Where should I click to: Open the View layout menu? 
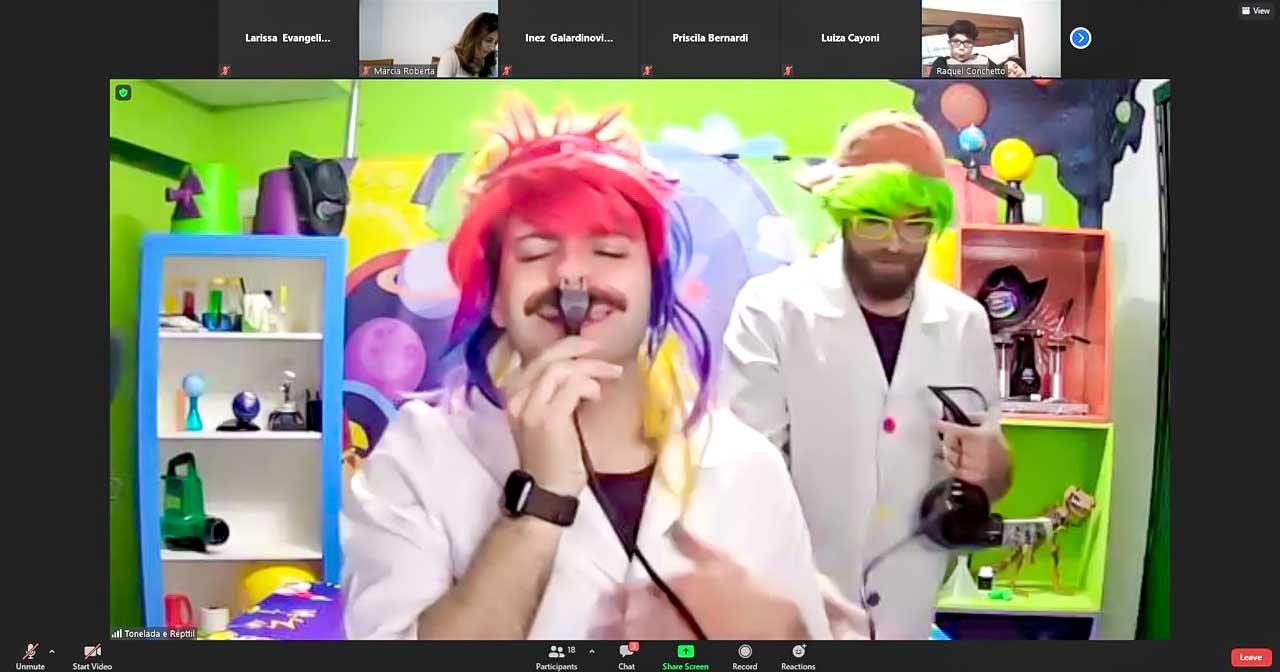(1255, 11)
